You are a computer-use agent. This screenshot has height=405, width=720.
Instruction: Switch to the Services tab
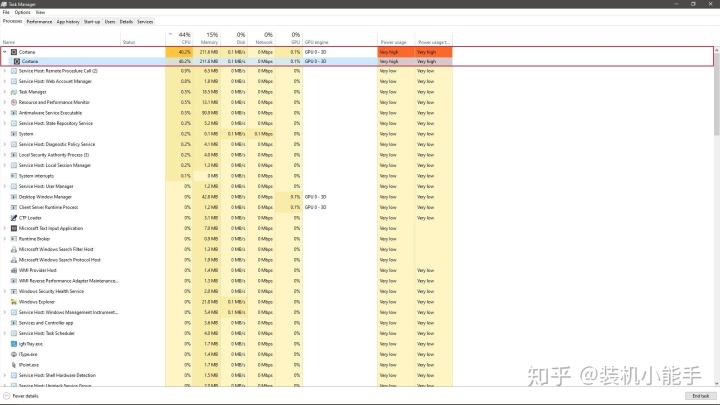145,22
